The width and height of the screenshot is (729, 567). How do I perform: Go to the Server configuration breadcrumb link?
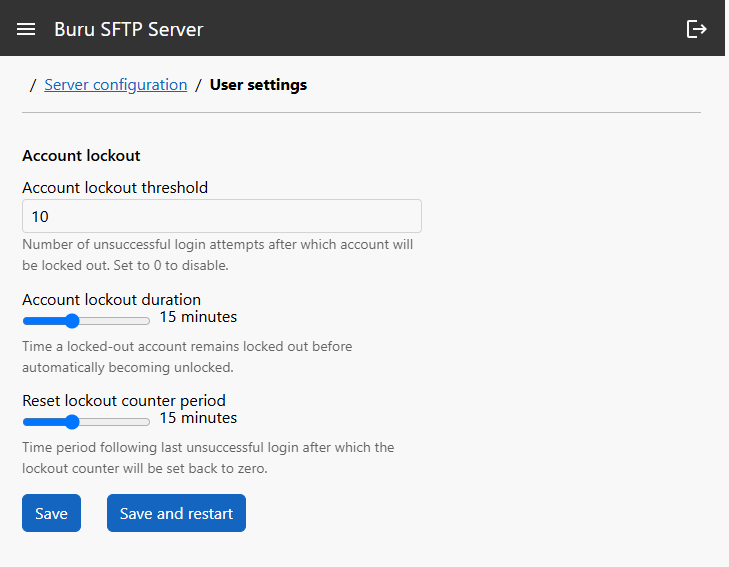coord(116,85)
